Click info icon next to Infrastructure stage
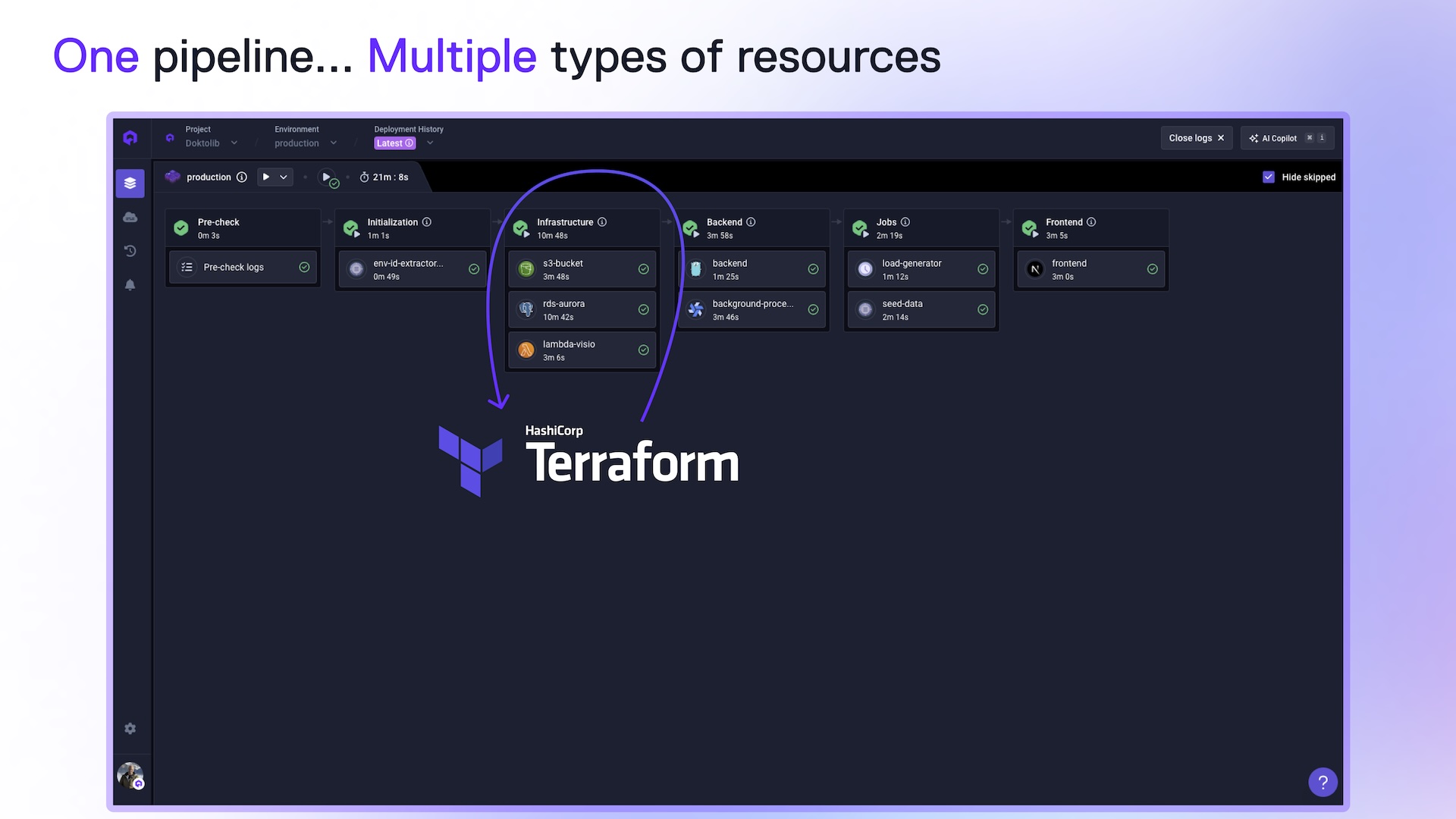 pyautogui.click(x=602, y=222)
